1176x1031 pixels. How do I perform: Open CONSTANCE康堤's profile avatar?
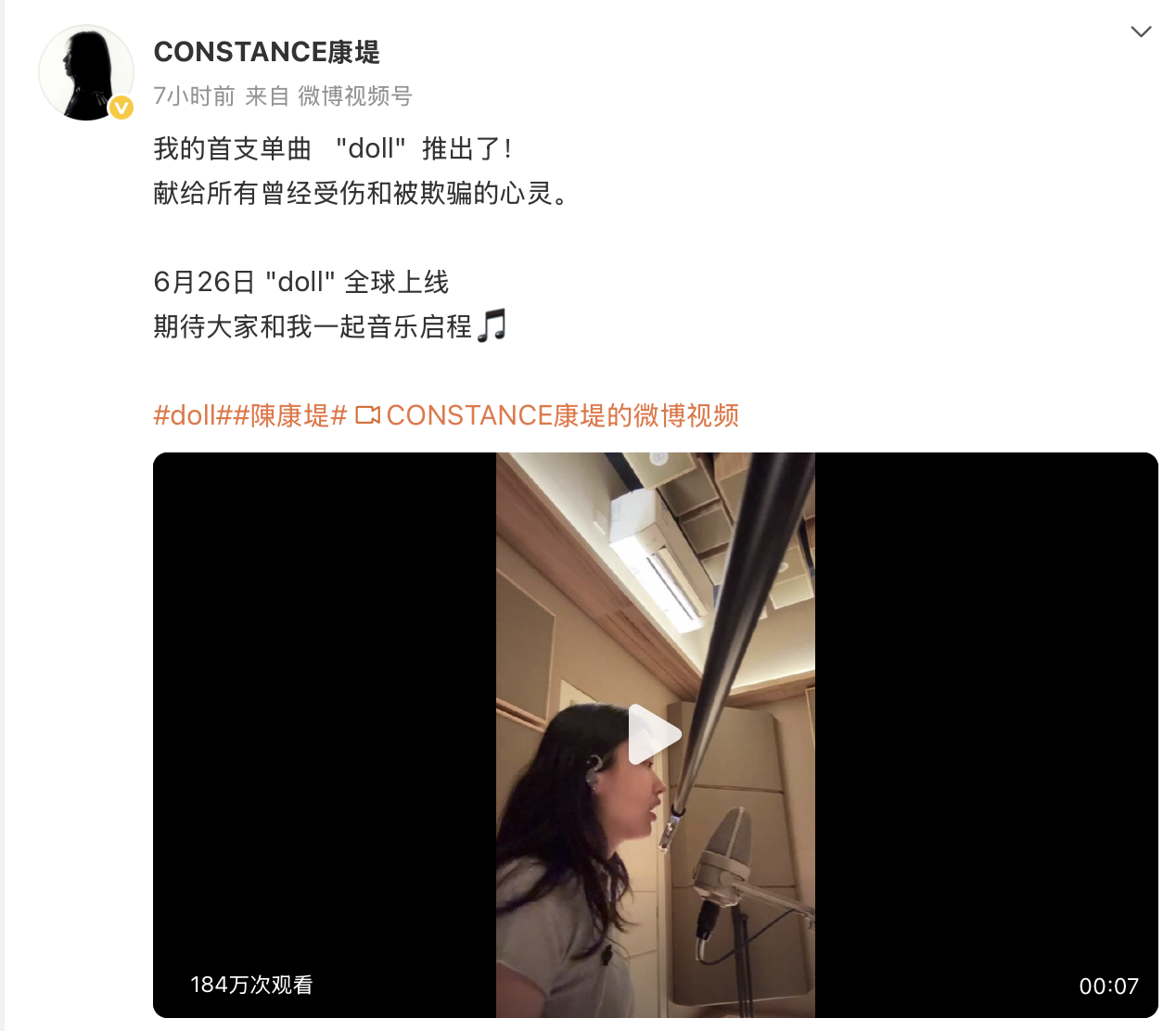coord(86,72)
